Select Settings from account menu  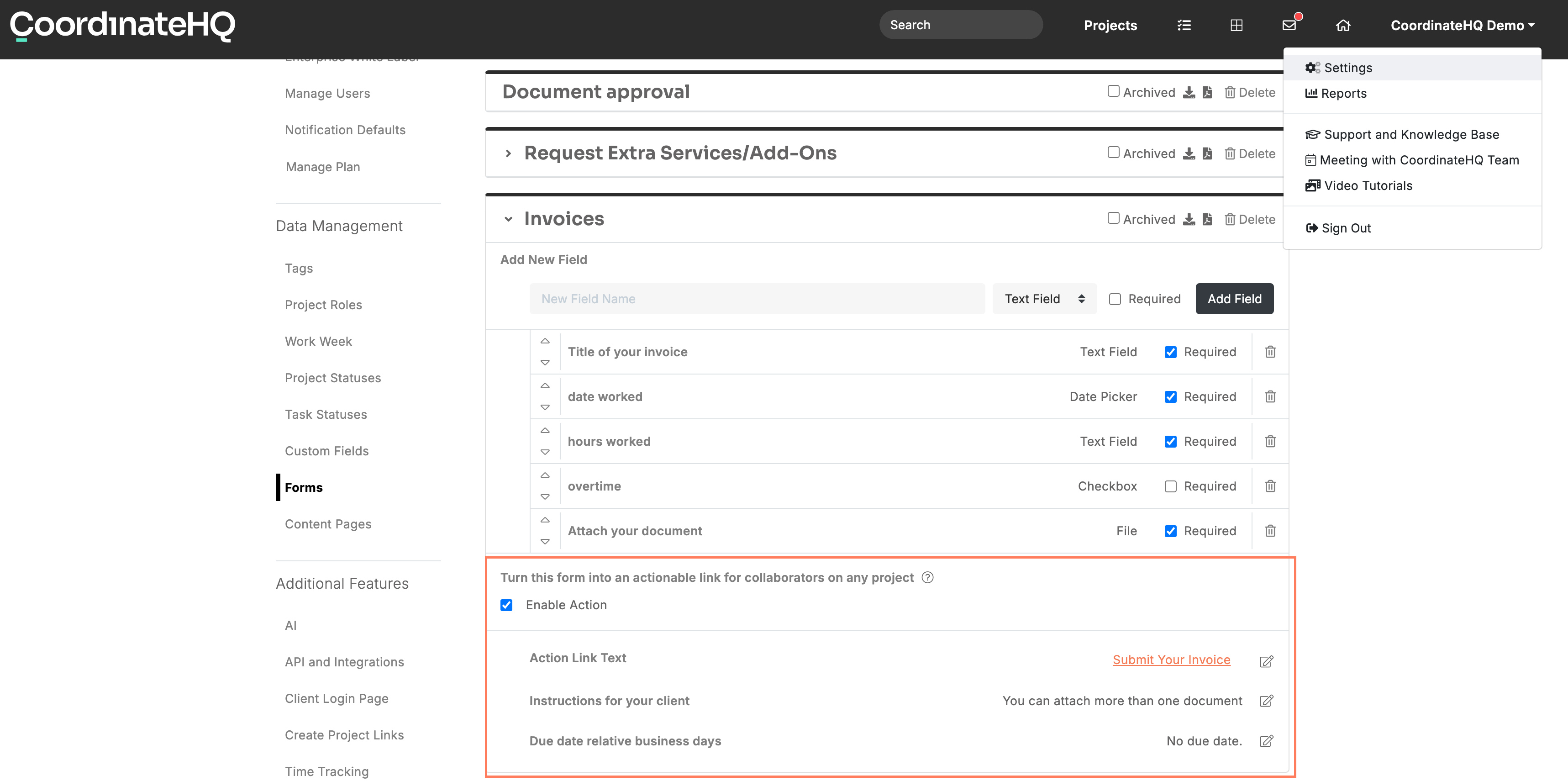point(1412,68)
